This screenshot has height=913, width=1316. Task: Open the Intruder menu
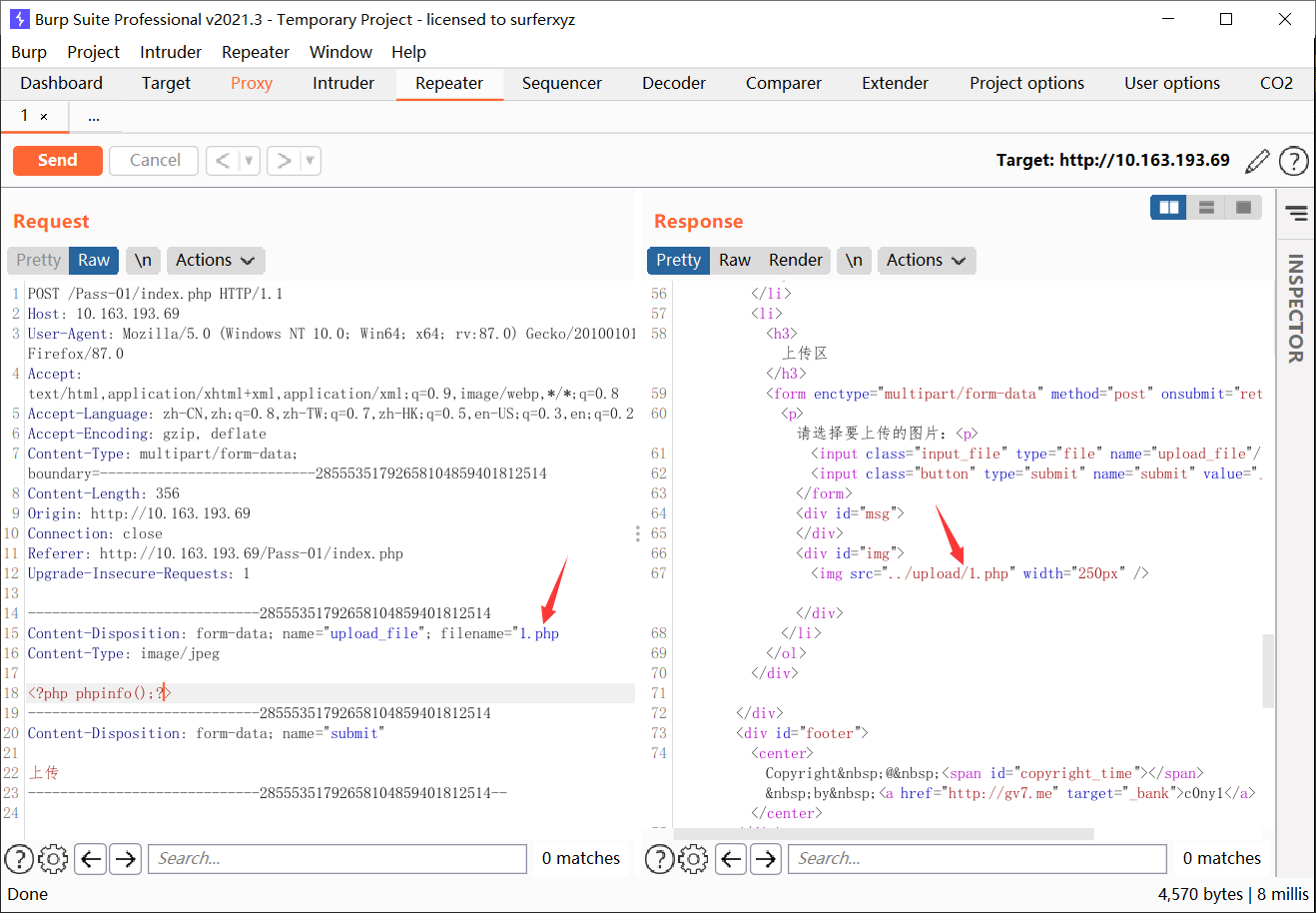pos(171,52)
